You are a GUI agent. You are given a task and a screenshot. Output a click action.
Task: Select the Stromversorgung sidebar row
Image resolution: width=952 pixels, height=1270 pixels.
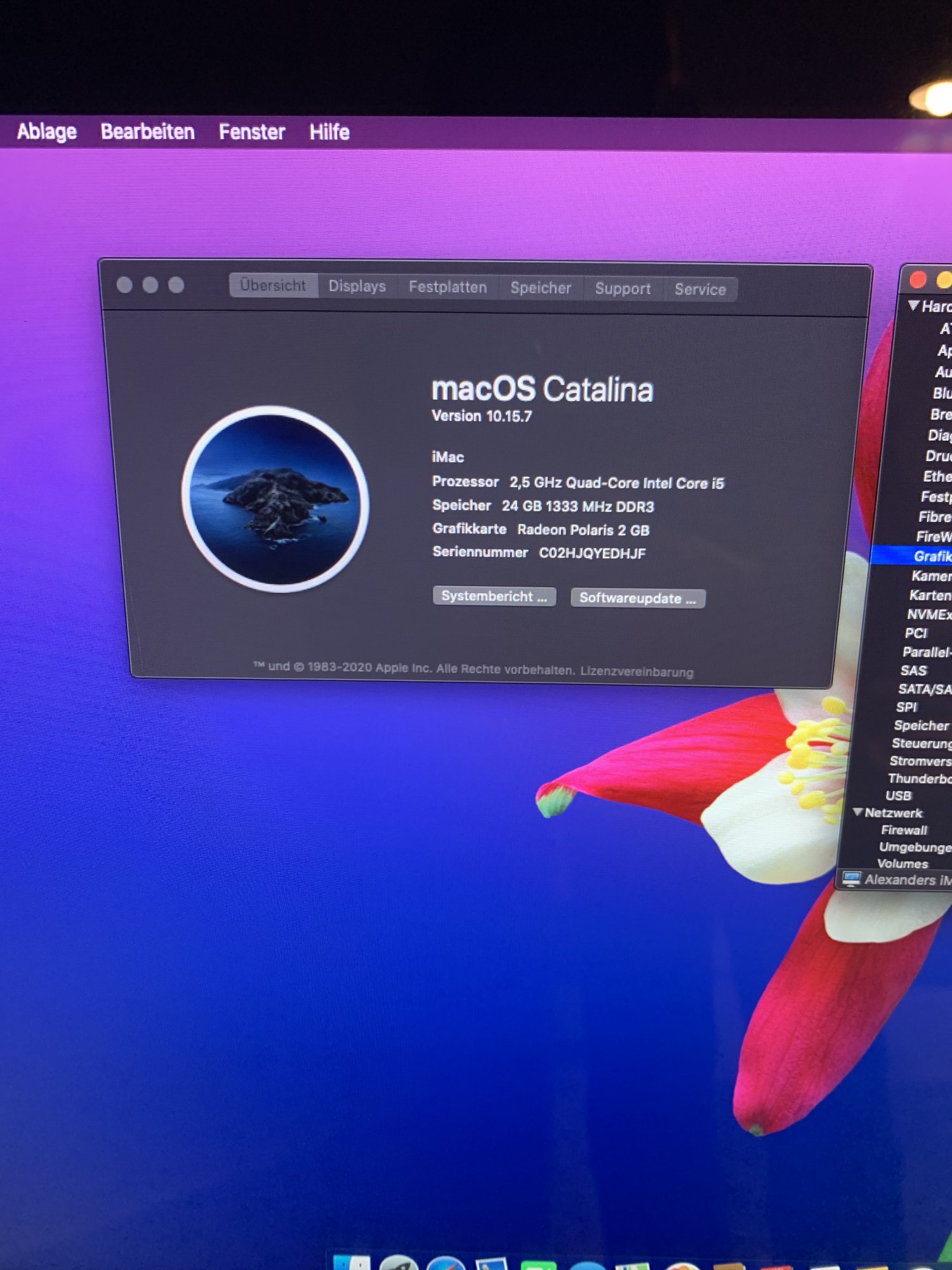[920, 761]
